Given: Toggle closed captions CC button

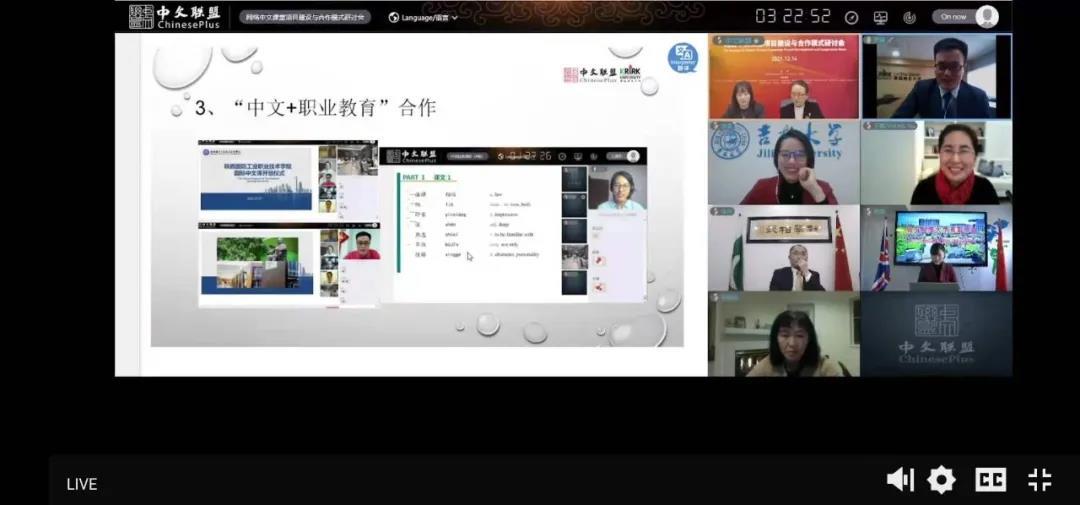Looking at the screenshot, I should (x=990, y=480).
